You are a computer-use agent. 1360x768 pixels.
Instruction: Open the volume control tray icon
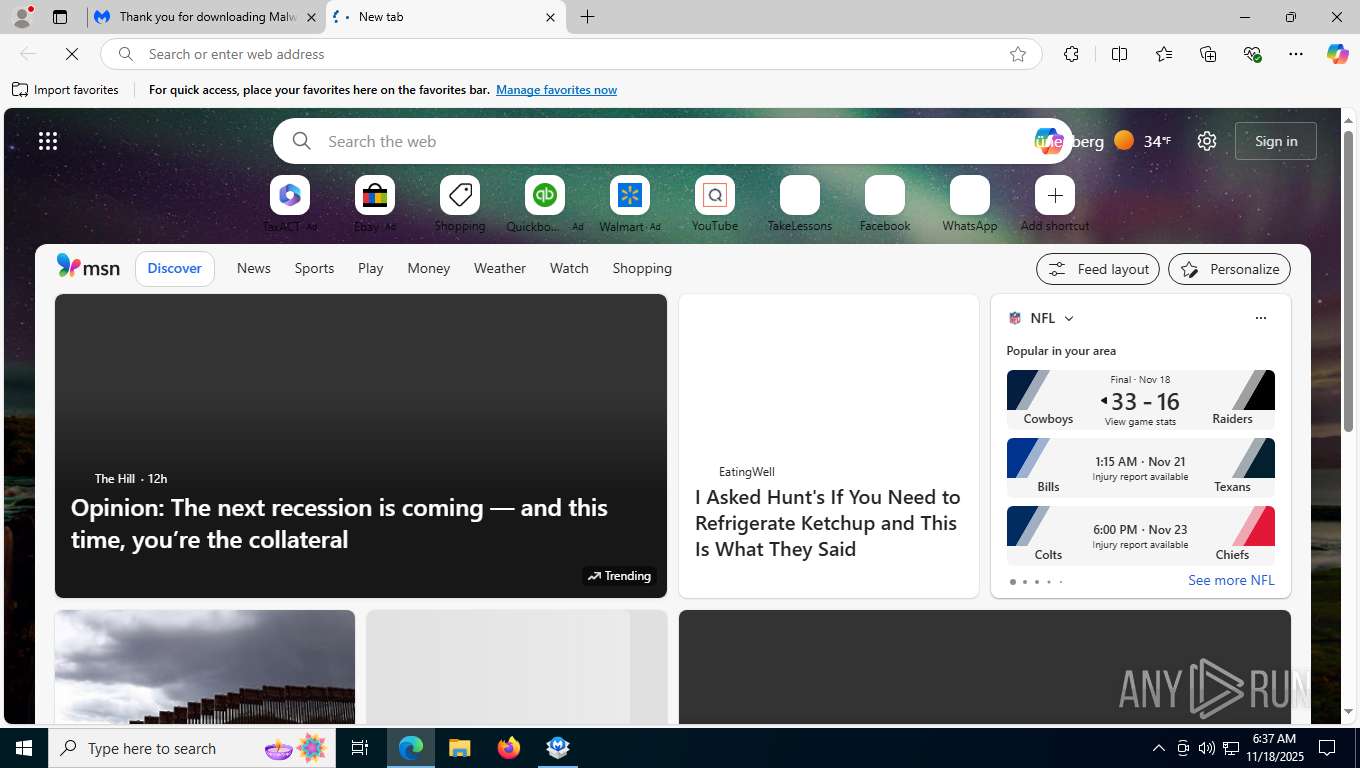[x=1207, y=748]
